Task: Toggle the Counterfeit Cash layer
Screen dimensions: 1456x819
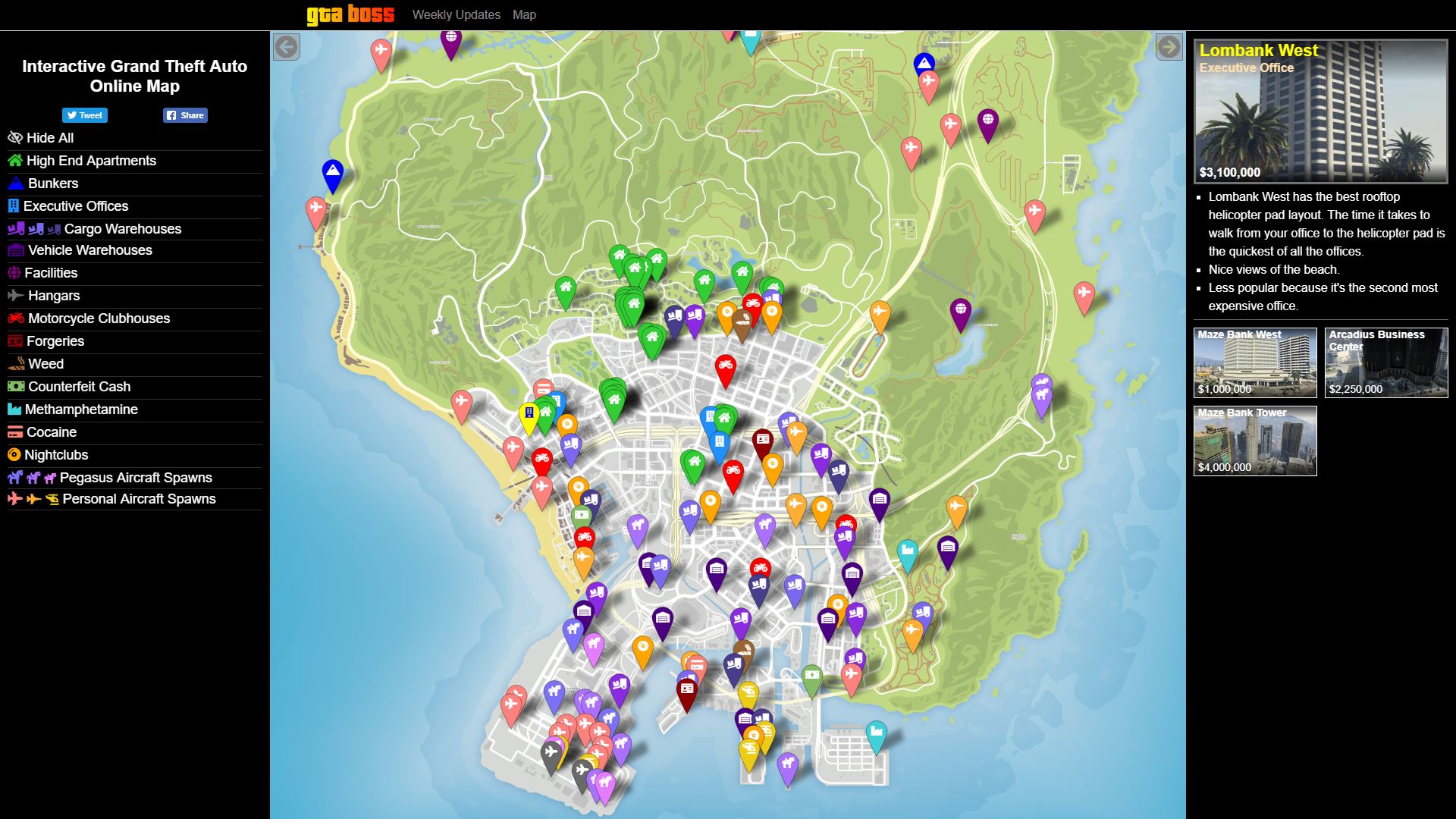Action: pyautogui.click(x=69, y=387)
